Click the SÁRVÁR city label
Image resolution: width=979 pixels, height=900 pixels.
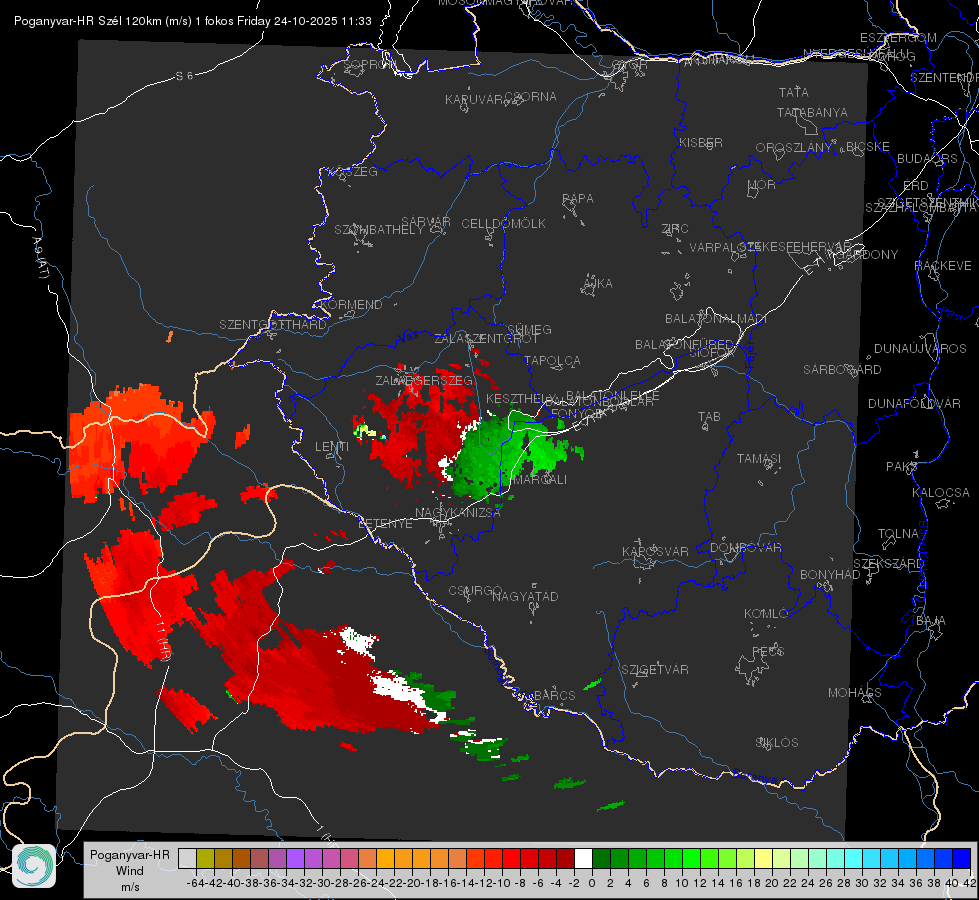coord(426,222)
